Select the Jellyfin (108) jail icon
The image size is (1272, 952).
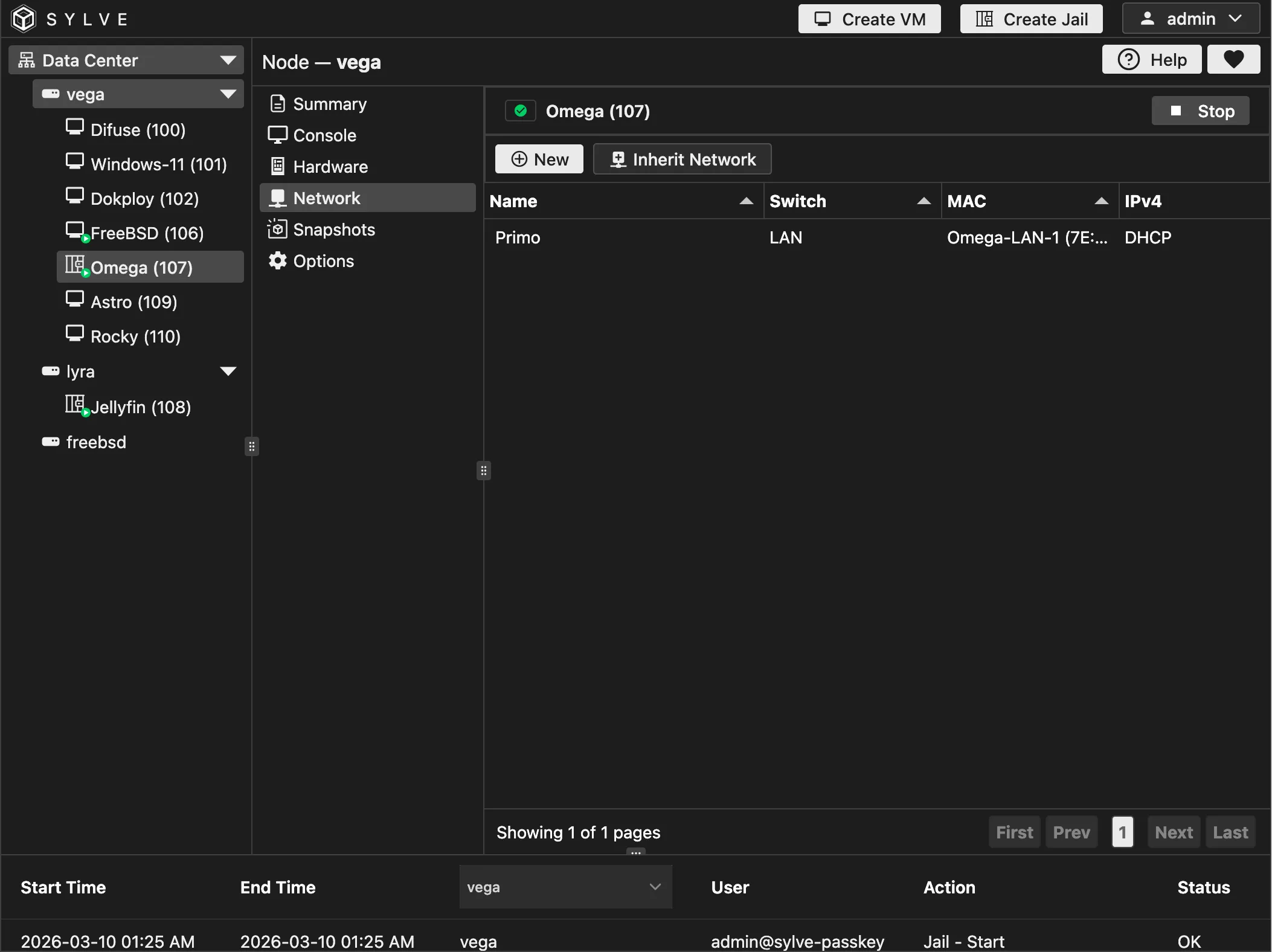75,405
